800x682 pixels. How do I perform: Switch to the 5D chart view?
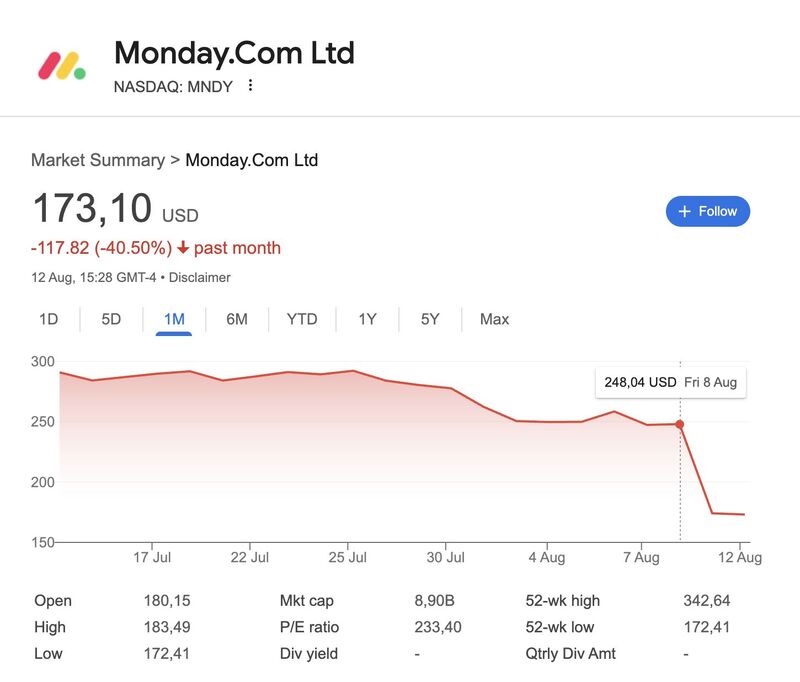click(110, 319)
